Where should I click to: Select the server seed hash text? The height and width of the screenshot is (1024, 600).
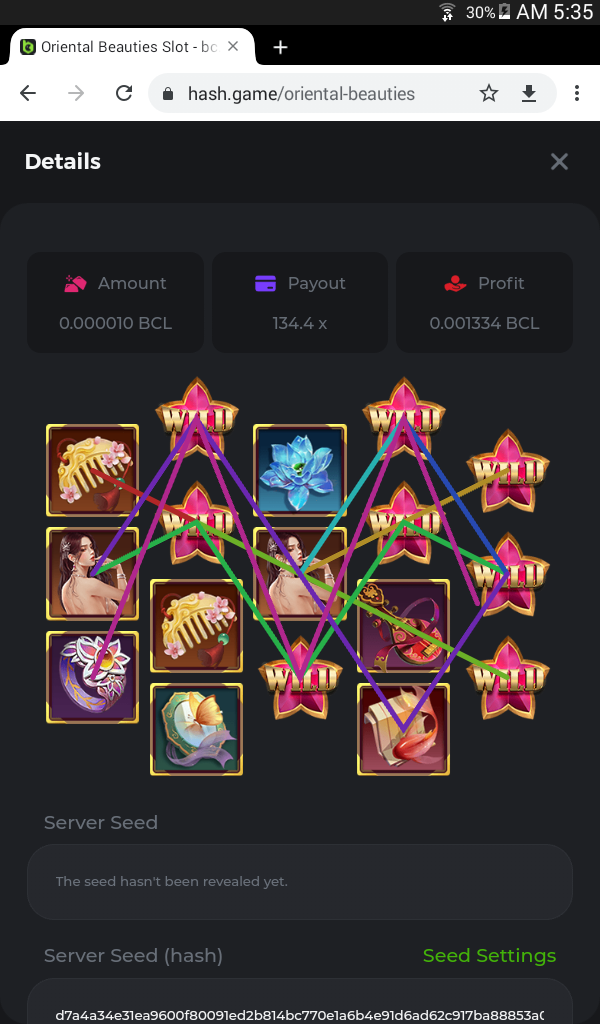coord(300,1015)
